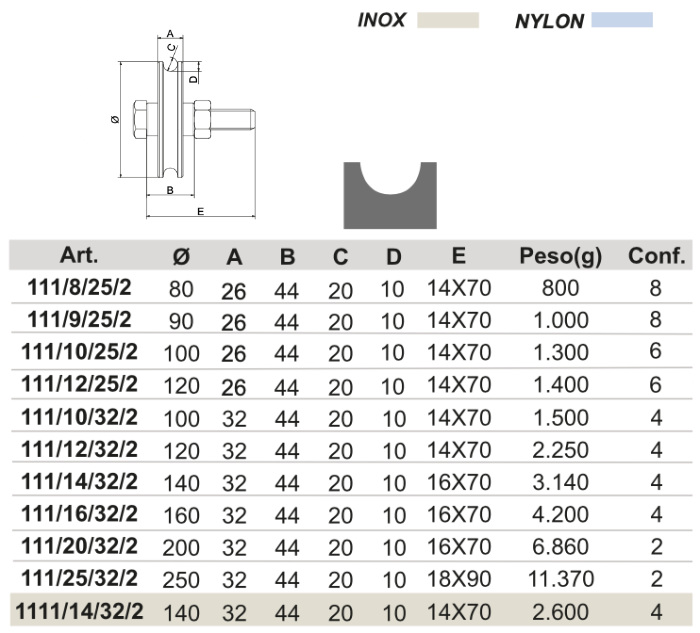Click the dark groove profile cross-section image

tap(390, 195)
